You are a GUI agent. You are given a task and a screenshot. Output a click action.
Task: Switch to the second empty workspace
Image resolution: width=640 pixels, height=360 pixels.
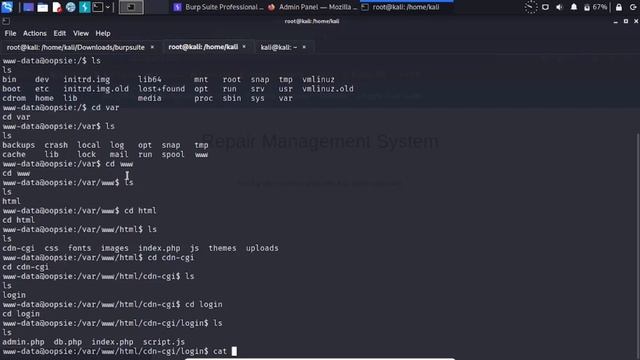click(156, 7)
